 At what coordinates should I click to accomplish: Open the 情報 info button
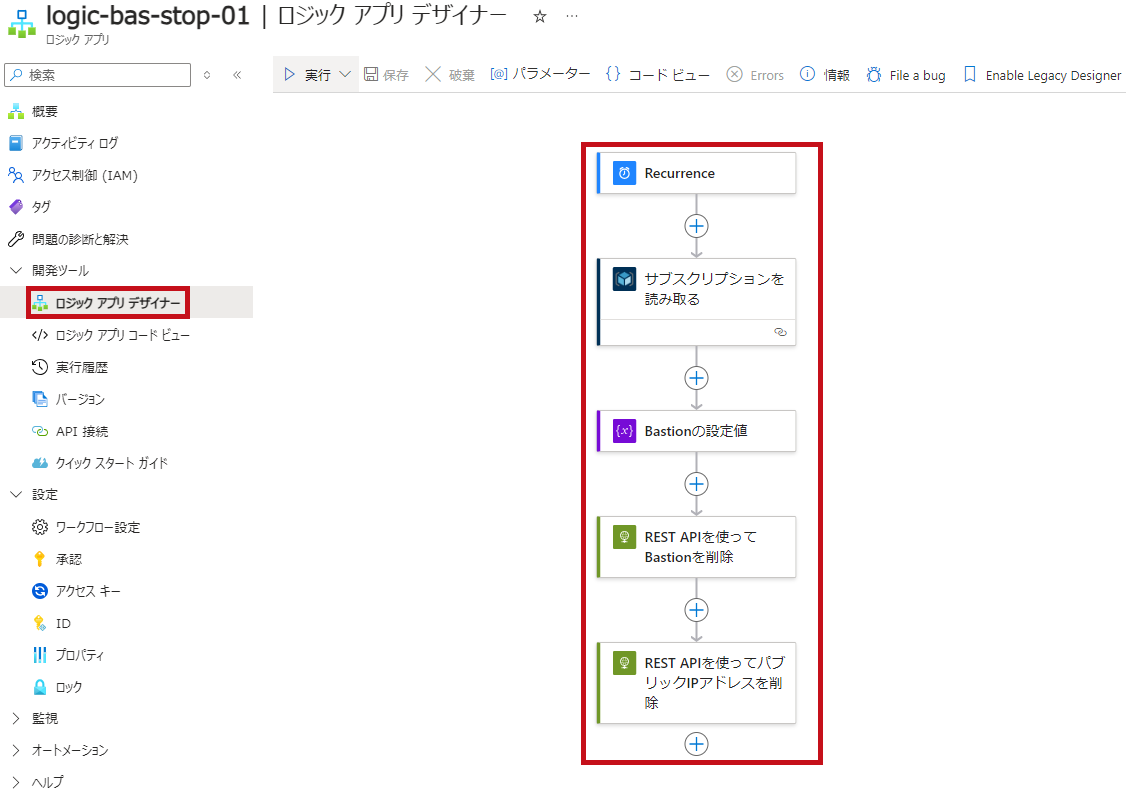tap(824, 75)
